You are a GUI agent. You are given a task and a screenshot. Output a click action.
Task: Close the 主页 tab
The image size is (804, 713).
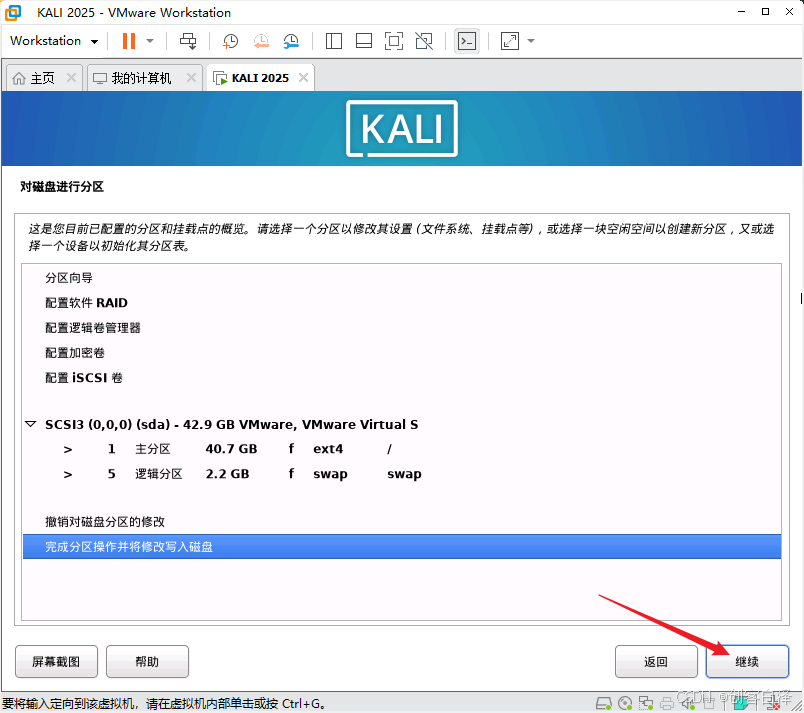71,77
